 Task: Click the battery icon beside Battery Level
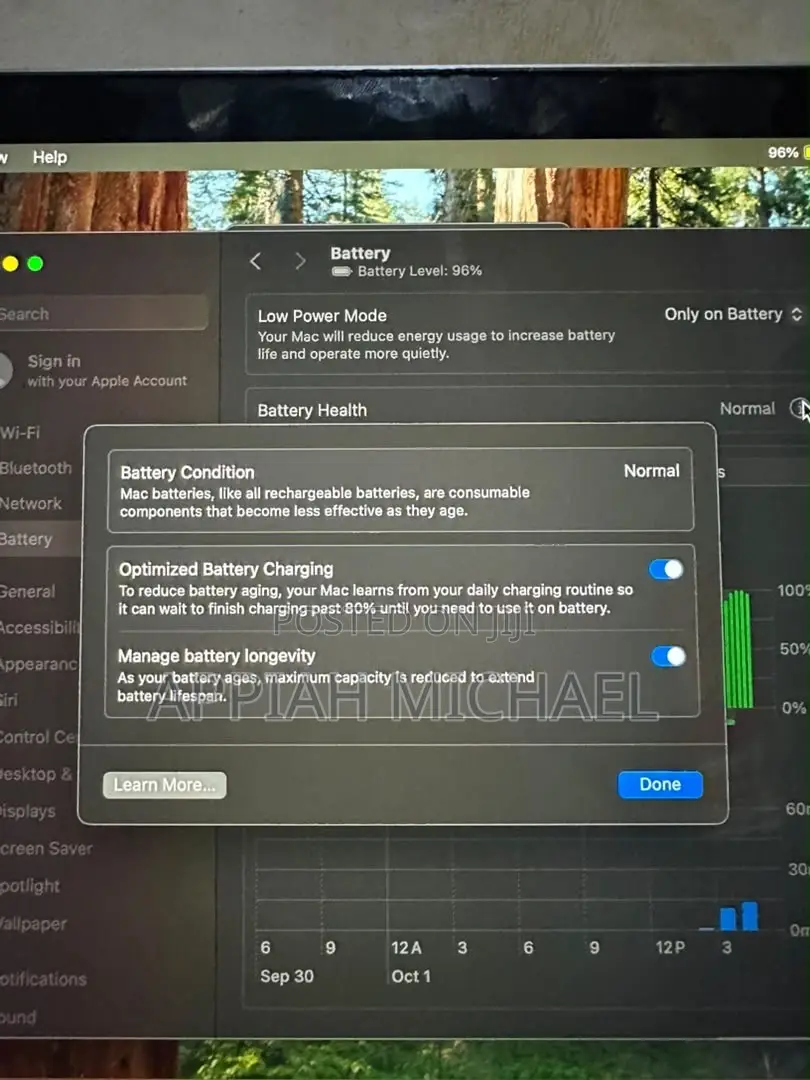(342, 271)
